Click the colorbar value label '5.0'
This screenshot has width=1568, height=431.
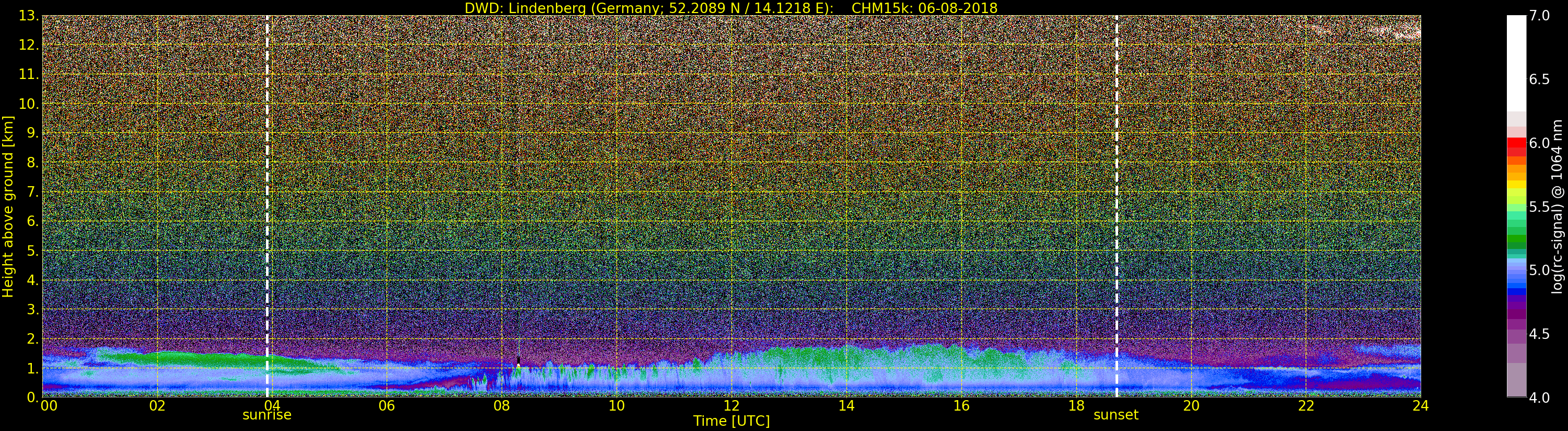click(1539, 270)
